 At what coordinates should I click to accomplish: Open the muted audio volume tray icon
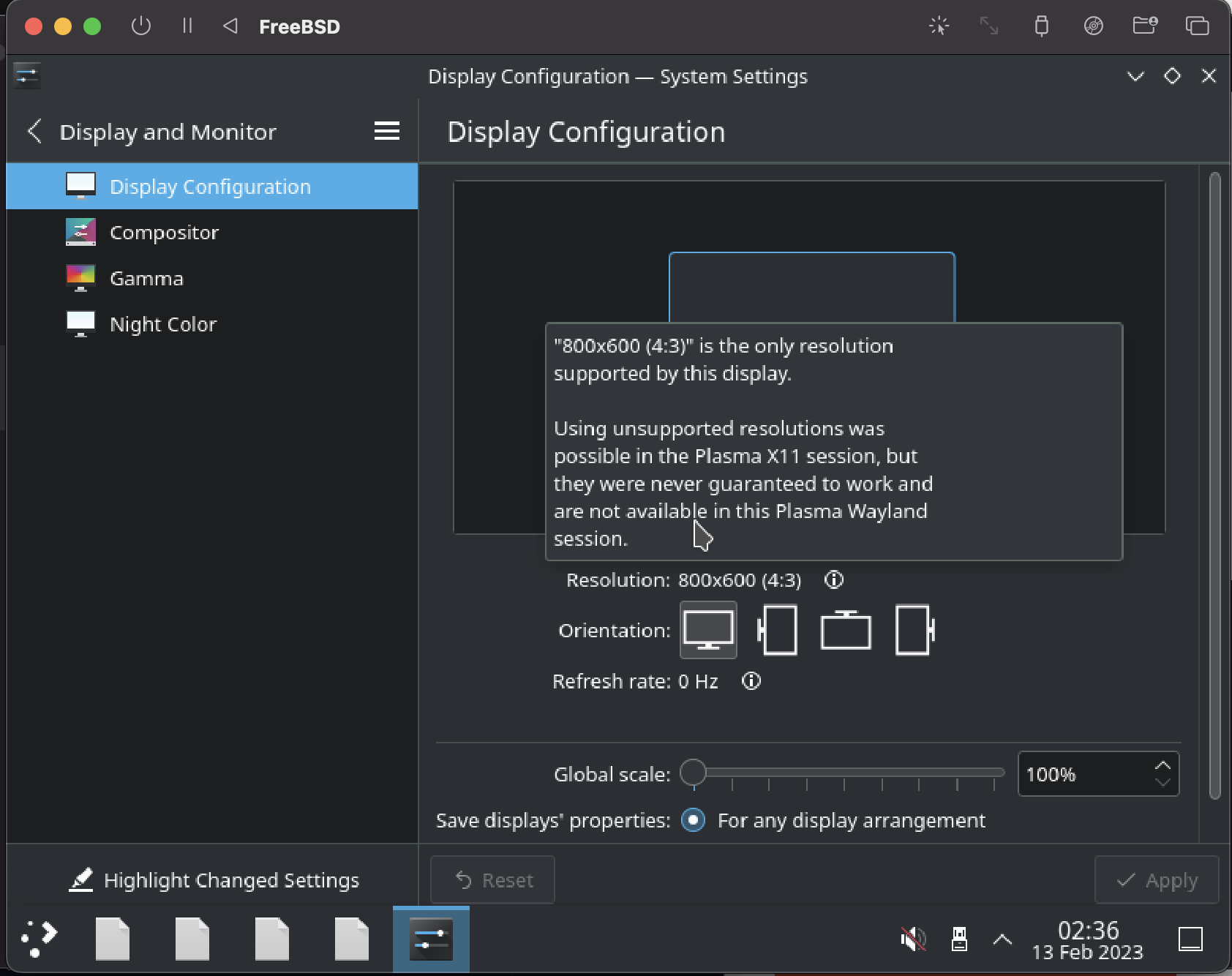point(913,939)
